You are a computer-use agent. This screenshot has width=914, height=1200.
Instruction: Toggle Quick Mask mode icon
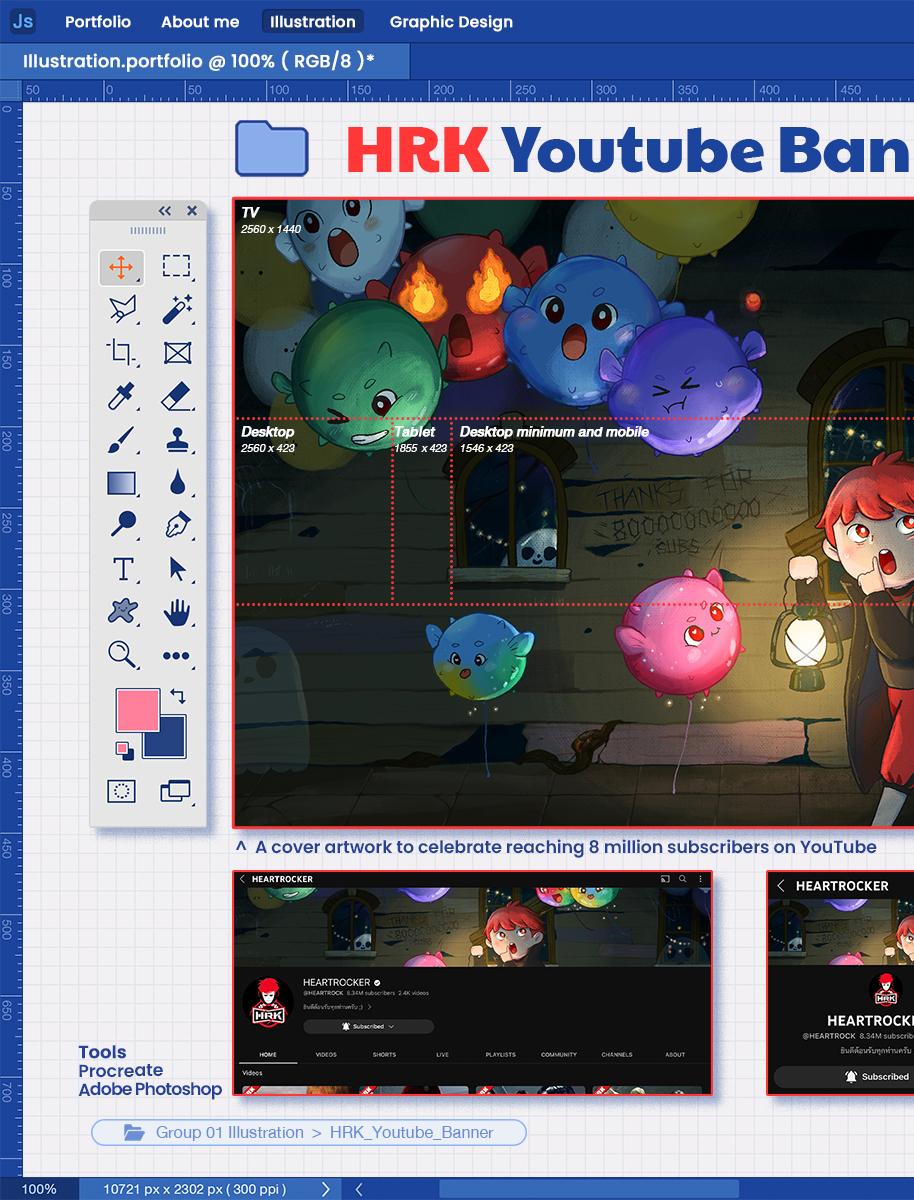(x=121, y=791)
